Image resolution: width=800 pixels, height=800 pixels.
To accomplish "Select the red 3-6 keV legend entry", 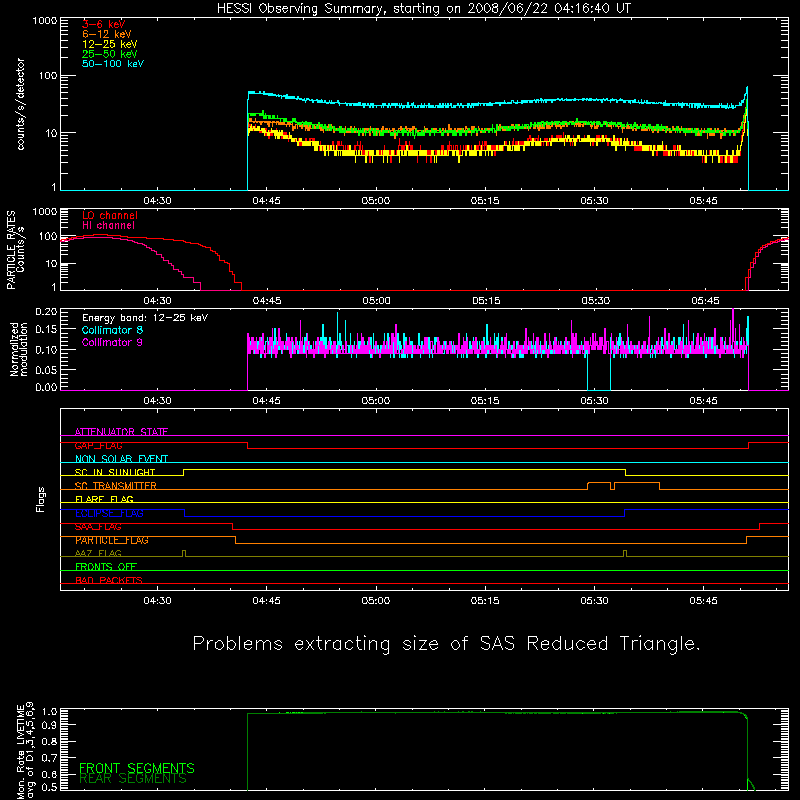I will pos(104,24).
